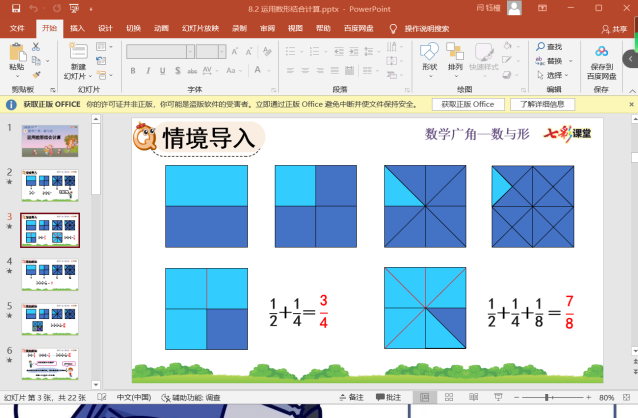Image resolution: width=638 pixels, height=418 pixels.
Task: Toggle the Notes (备注) pane
Action: [x=350, y=397]
